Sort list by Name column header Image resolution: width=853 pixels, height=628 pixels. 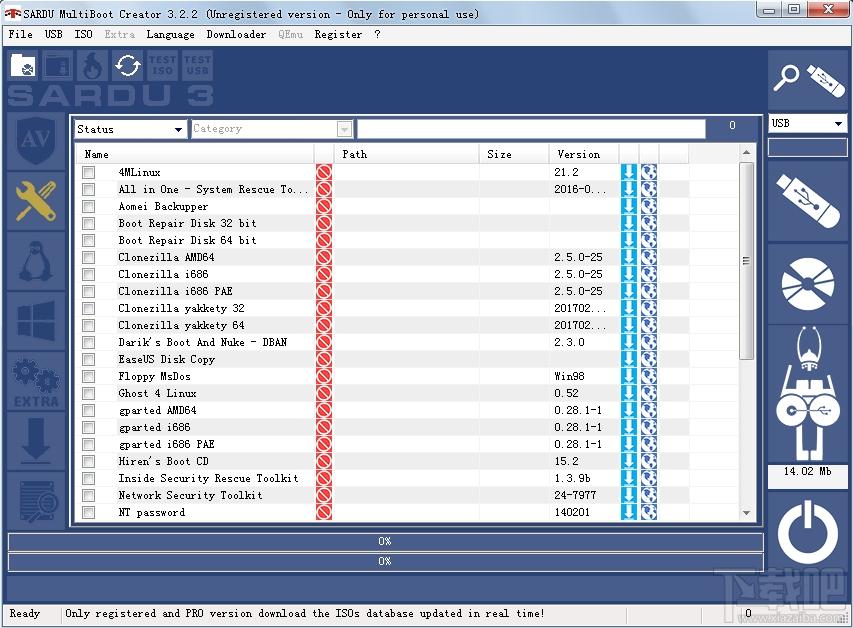[195, 154]
